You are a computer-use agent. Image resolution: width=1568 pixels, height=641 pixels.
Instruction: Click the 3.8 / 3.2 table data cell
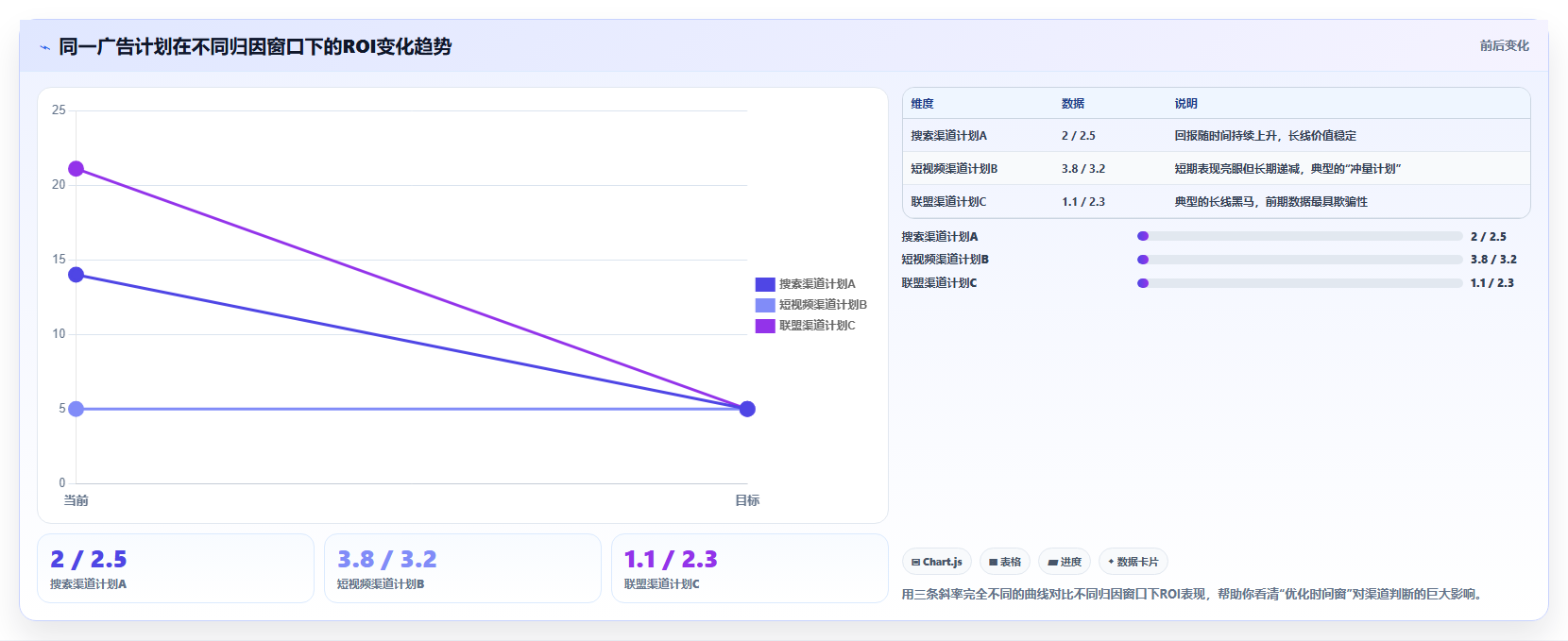(1083, 169)
